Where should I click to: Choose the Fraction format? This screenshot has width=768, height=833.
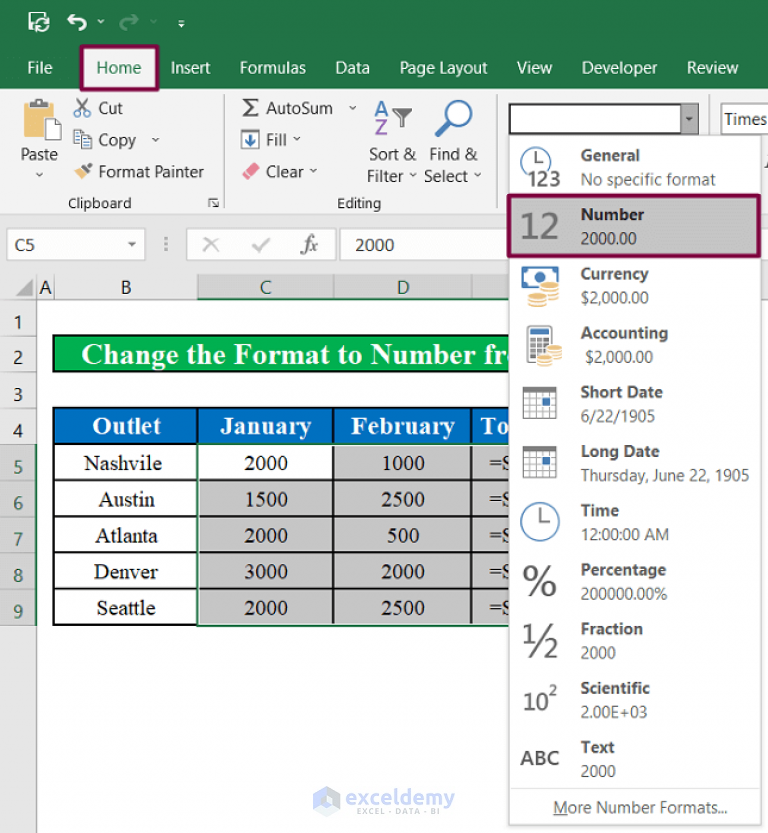[x=635, y=641]
